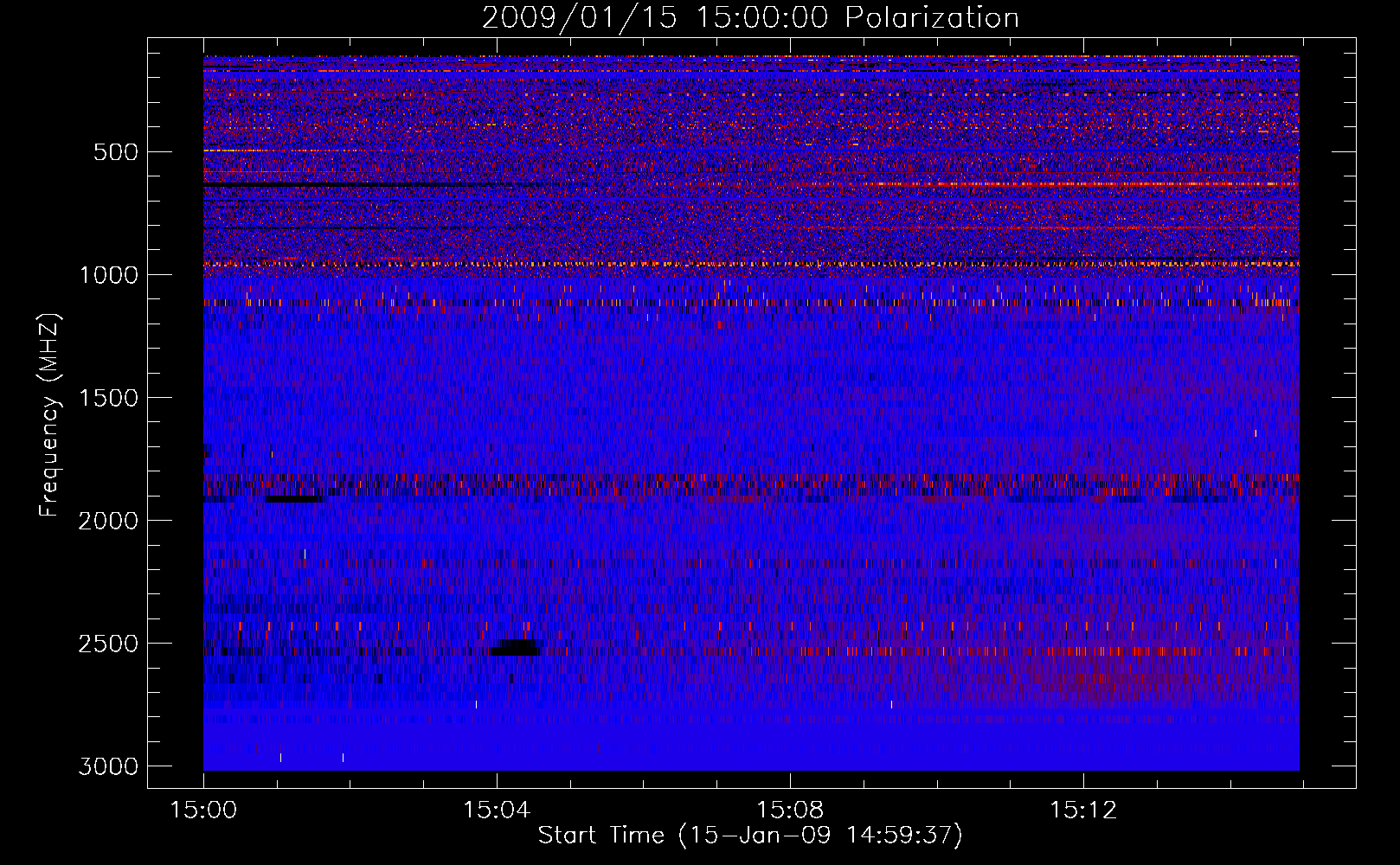Click the black data gap near 1900 MHz
Screen dimensions: 1400x865
(x=294, y=499)
